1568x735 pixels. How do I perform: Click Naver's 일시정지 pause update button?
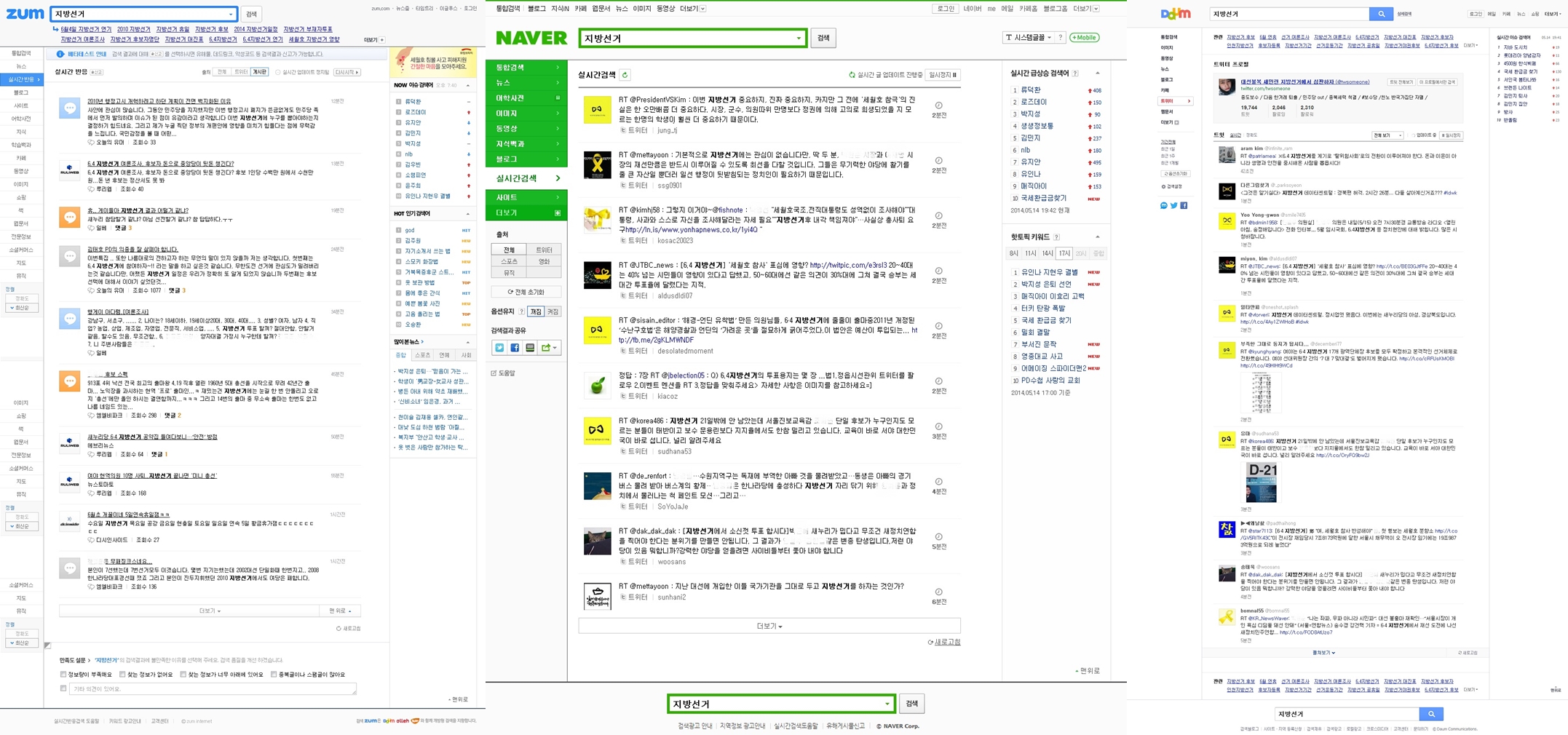(x=943, y=75)
